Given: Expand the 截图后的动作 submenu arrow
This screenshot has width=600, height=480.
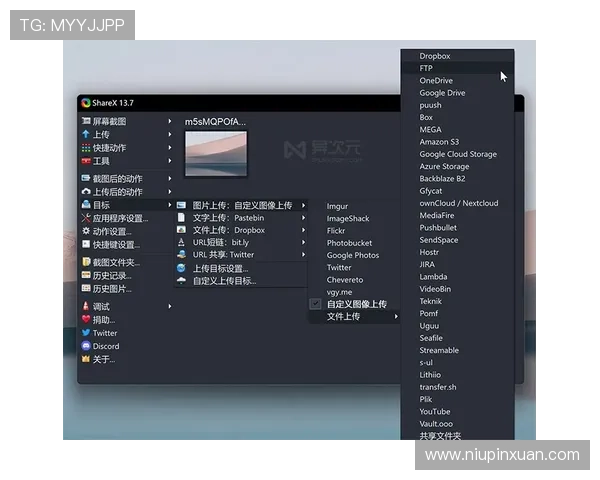Looking at the screenshot, I should click(x=170, y=178).
